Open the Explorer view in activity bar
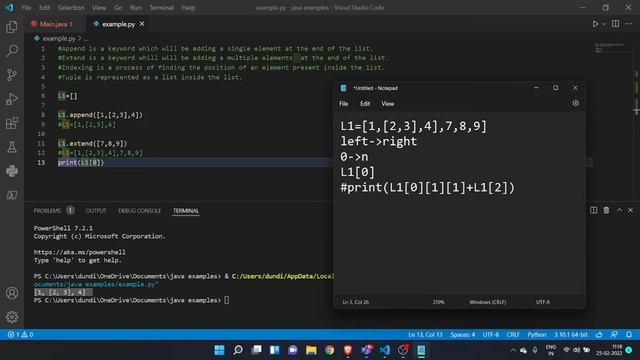The image size is (640, 360). (12, 27)
